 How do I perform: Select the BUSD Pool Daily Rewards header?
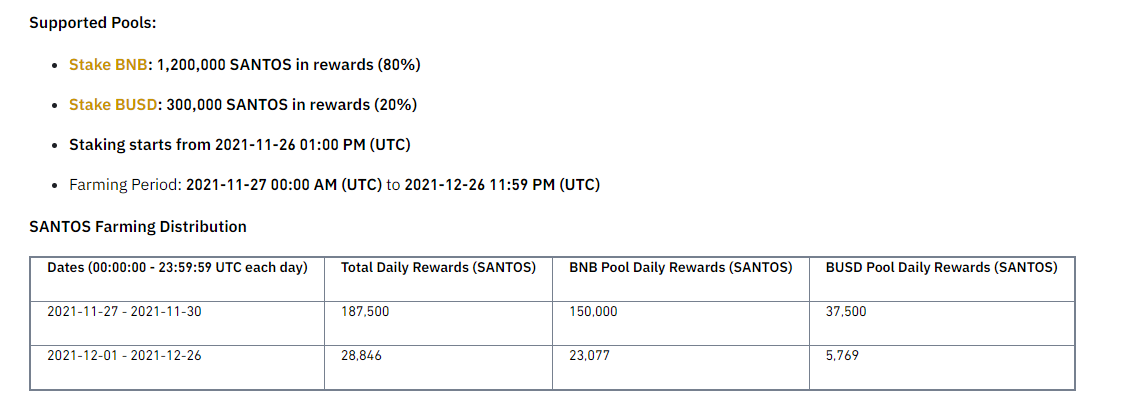point(941,267)
